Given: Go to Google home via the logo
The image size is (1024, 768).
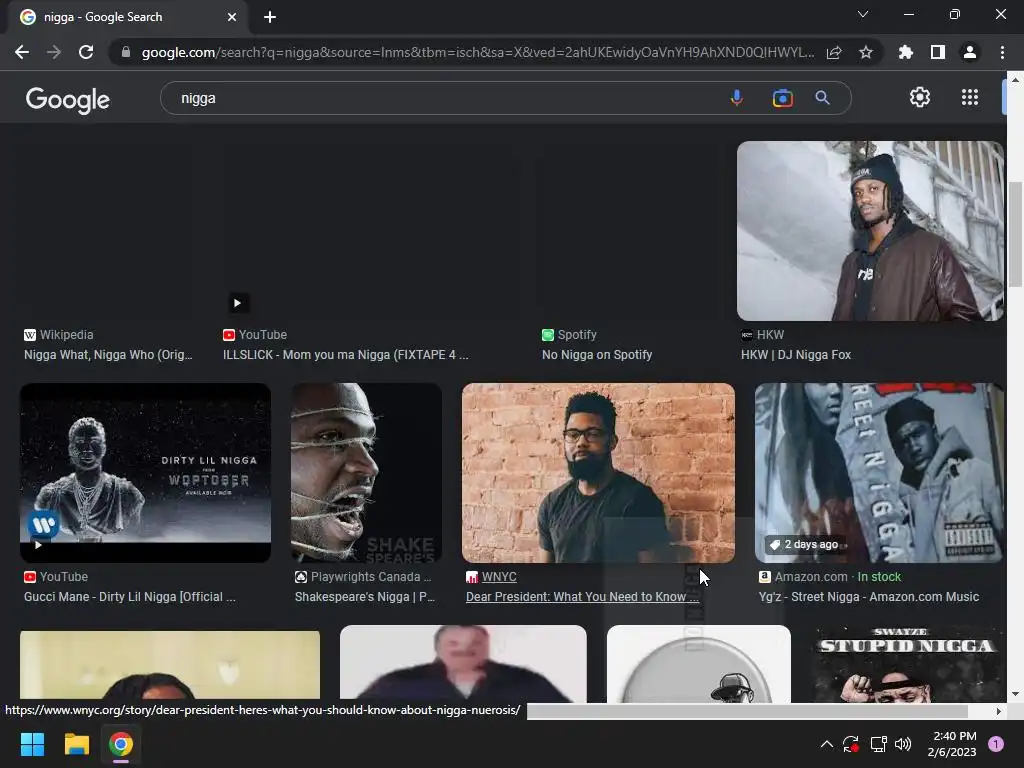Looking at the screenshot, I should pos(68,99).
